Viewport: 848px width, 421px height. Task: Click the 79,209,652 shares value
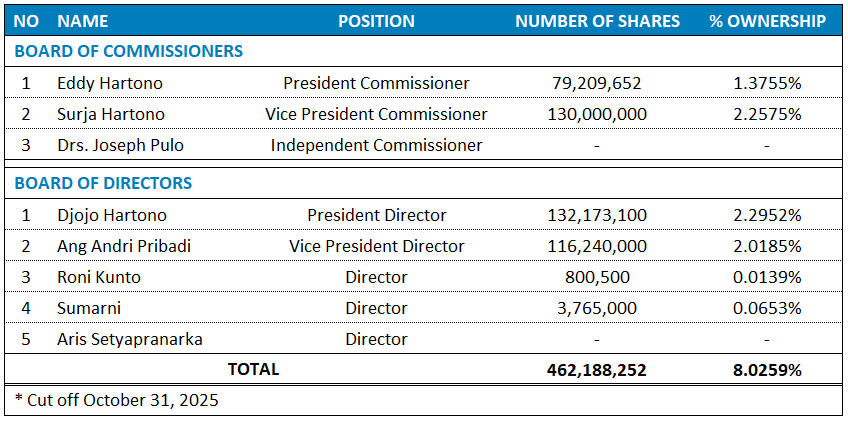coord(597,83)
